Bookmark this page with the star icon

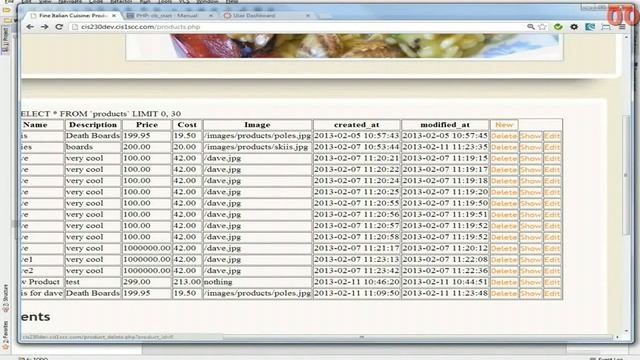coord(542,27)
